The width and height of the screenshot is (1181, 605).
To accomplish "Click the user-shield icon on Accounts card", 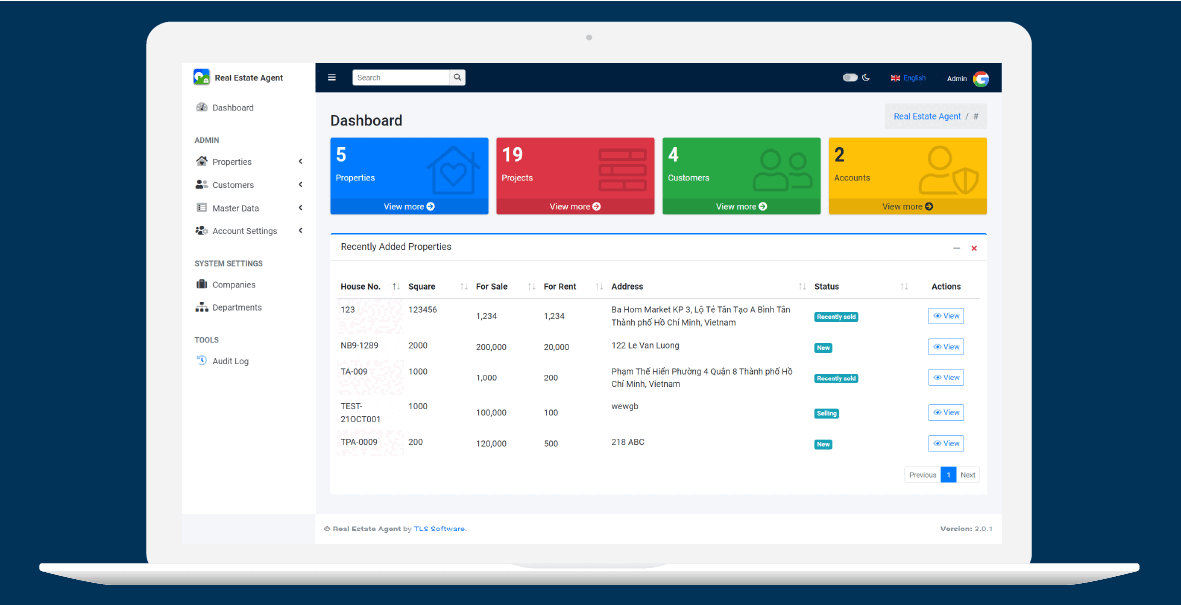I will tap(949, 170).
